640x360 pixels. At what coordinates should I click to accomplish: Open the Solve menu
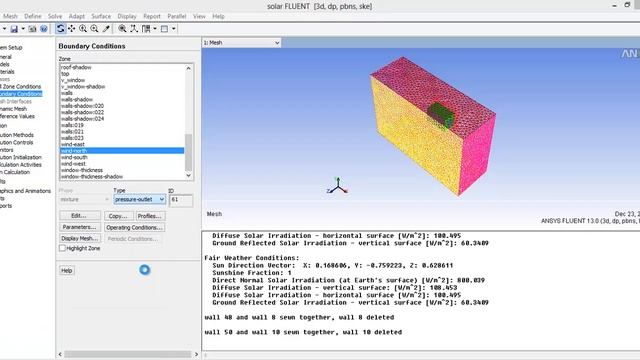55,16
